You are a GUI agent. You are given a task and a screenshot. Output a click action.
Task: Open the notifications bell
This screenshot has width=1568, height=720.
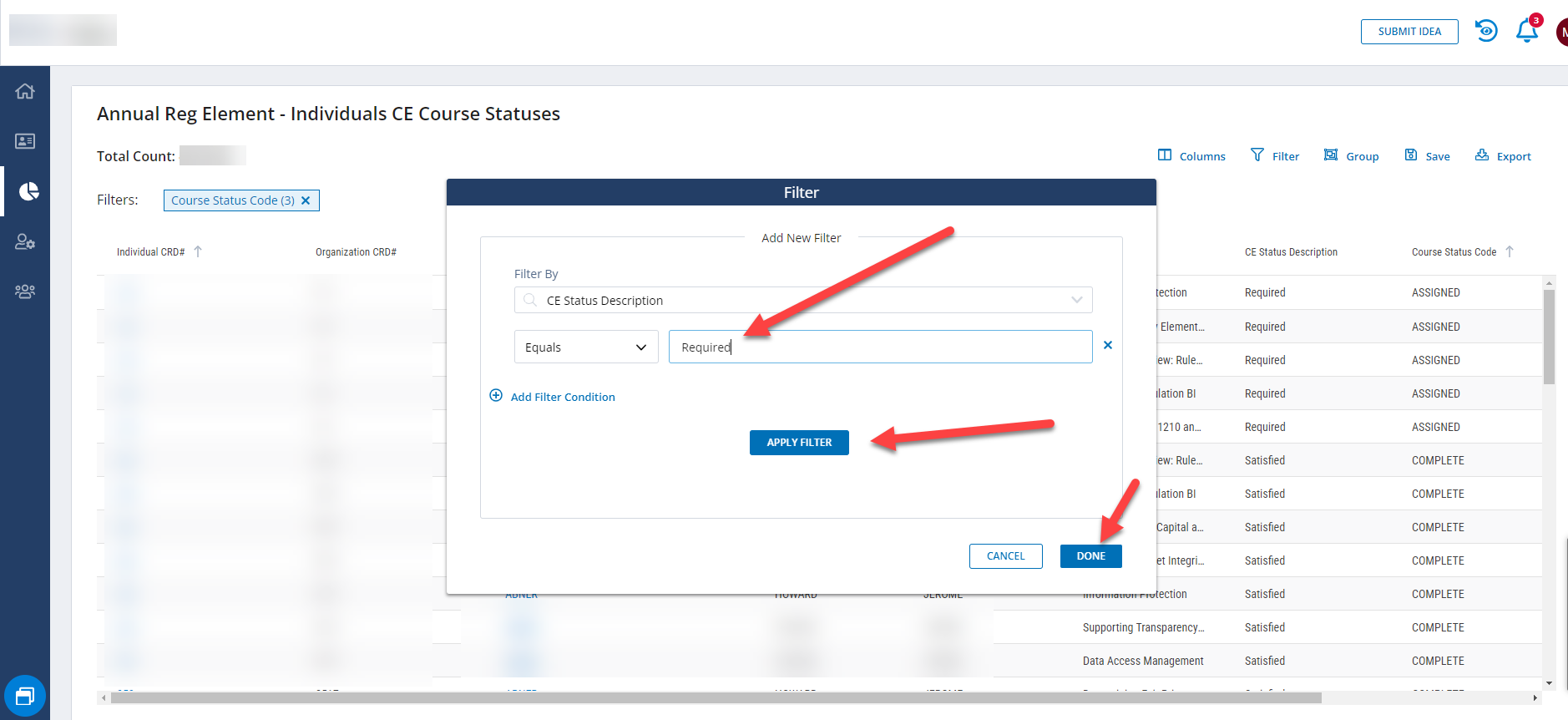[x=1526, y=32]
